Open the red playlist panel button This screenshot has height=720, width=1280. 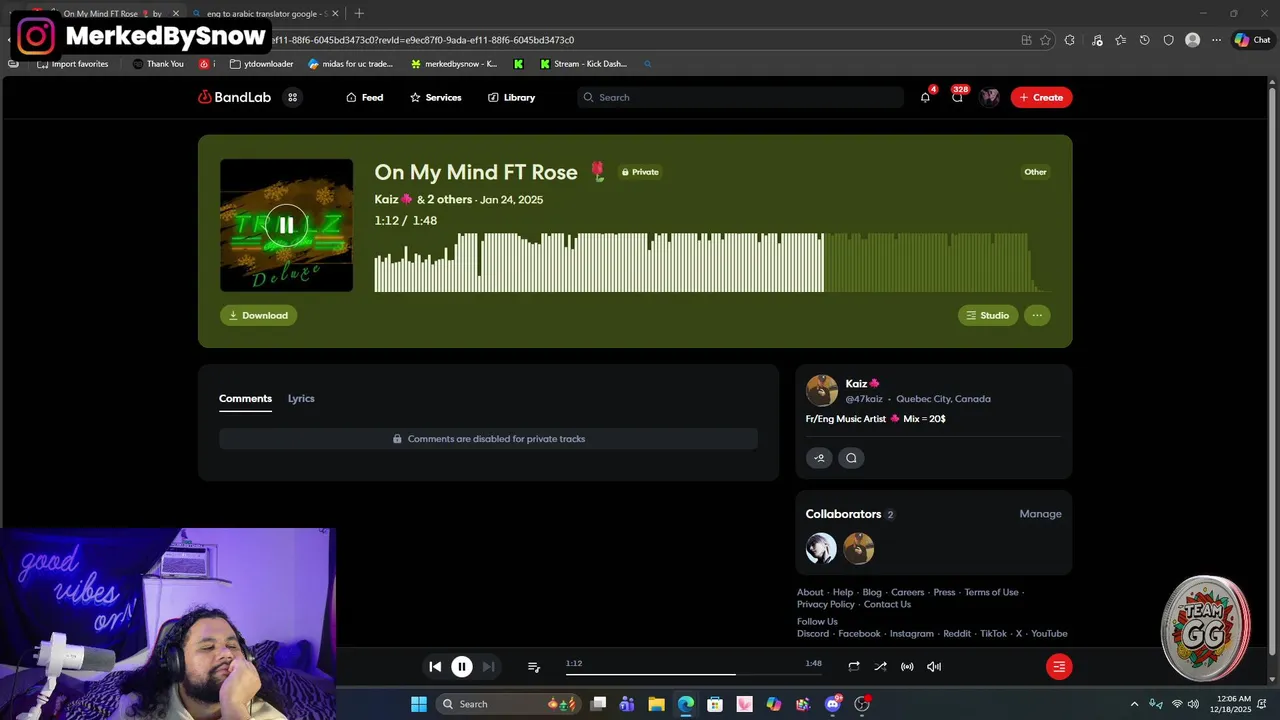pyautogui.click(x=1059, y=667)
